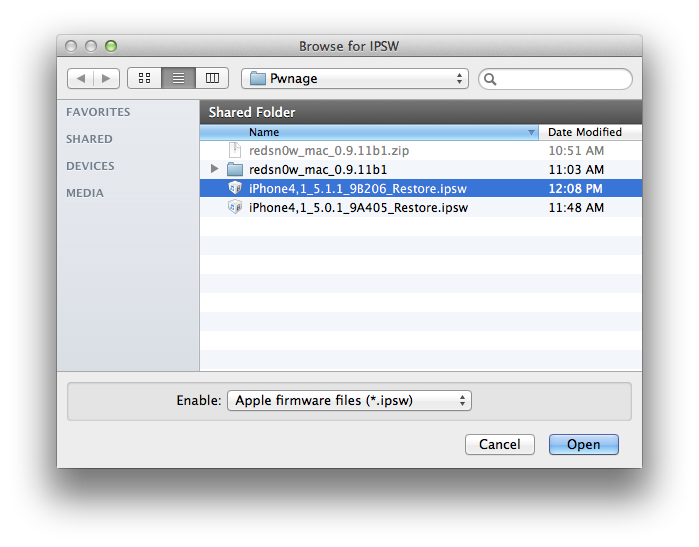Click the 11:48 AM date cell
Screen dimensions: 699x547
coord(576,208)
